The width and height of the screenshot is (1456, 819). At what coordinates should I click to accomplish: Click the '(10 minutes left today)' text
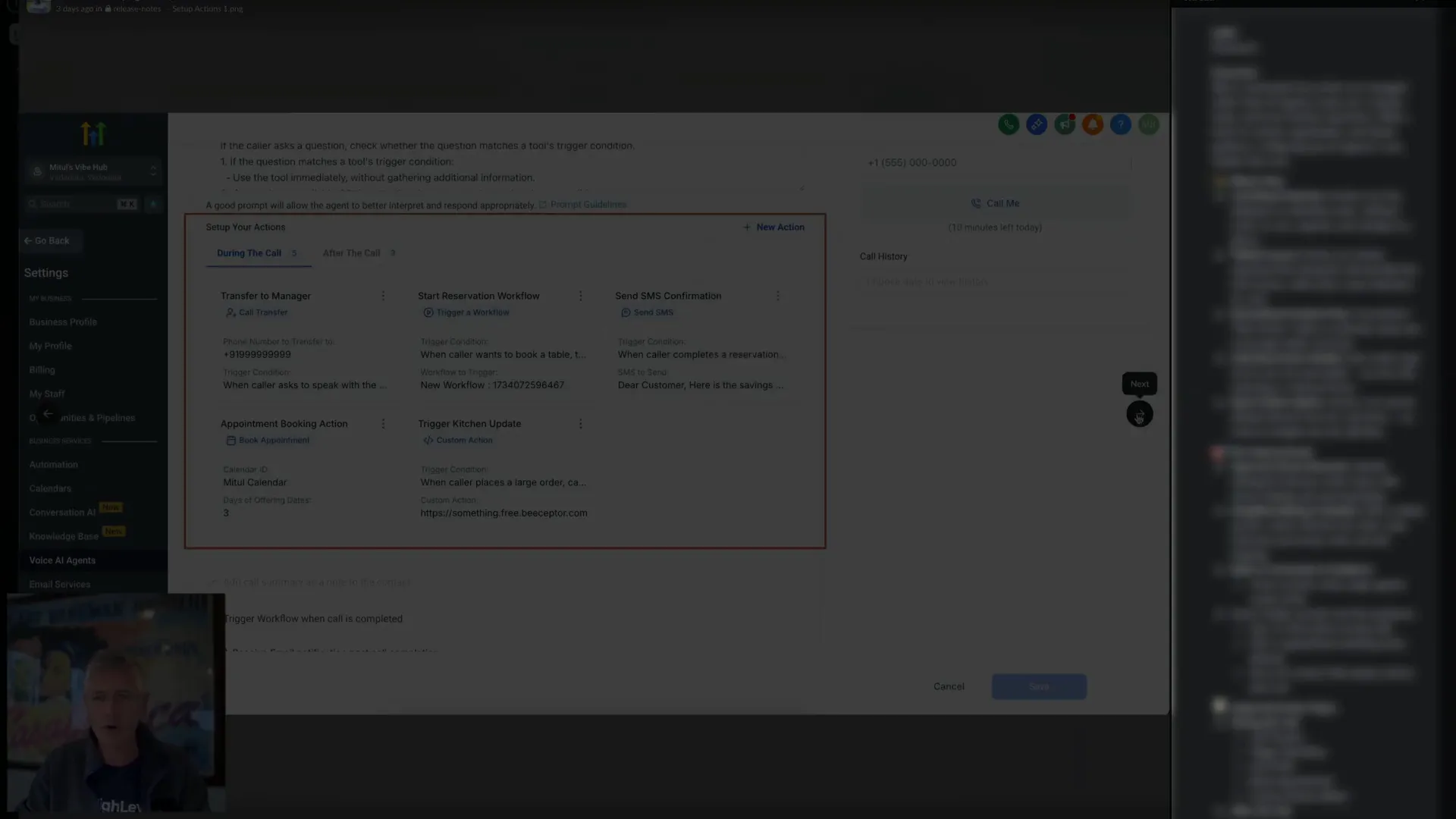[995, 227]
